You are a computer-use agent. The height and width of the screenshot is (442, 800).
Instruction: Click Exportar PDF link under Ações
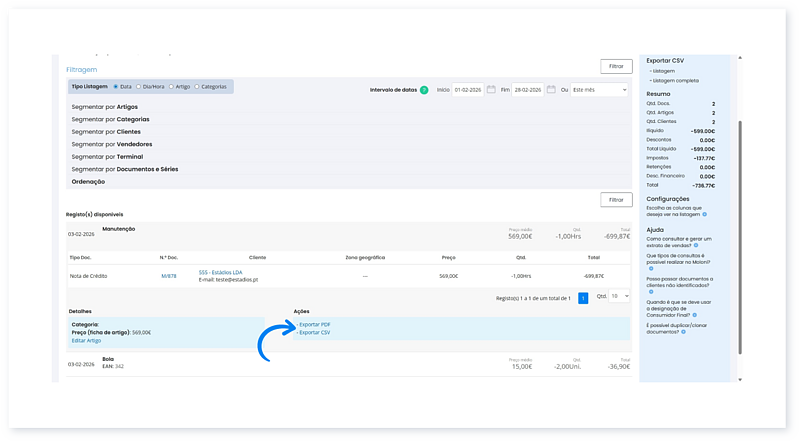pyautogui.click(x=315, y=325)
